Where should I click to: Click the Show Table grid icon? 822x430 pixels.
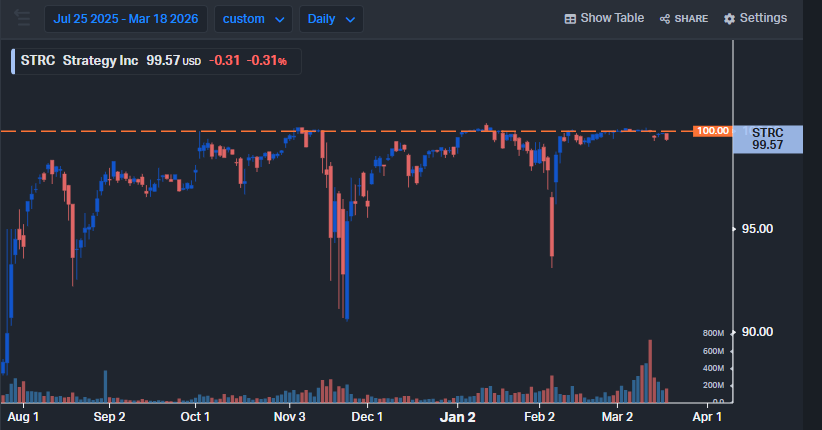(570, 19)
